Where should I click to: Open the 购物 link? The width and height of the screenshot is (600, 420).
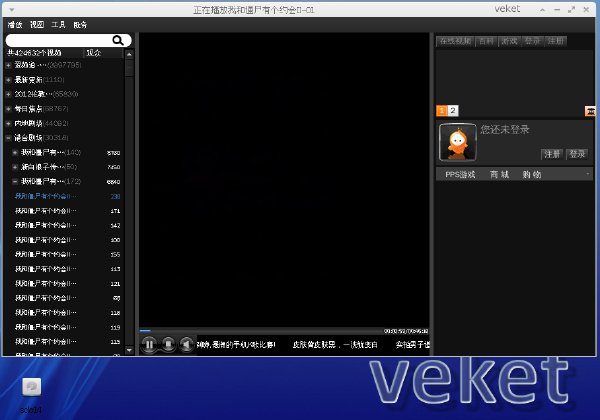[532, 175]
